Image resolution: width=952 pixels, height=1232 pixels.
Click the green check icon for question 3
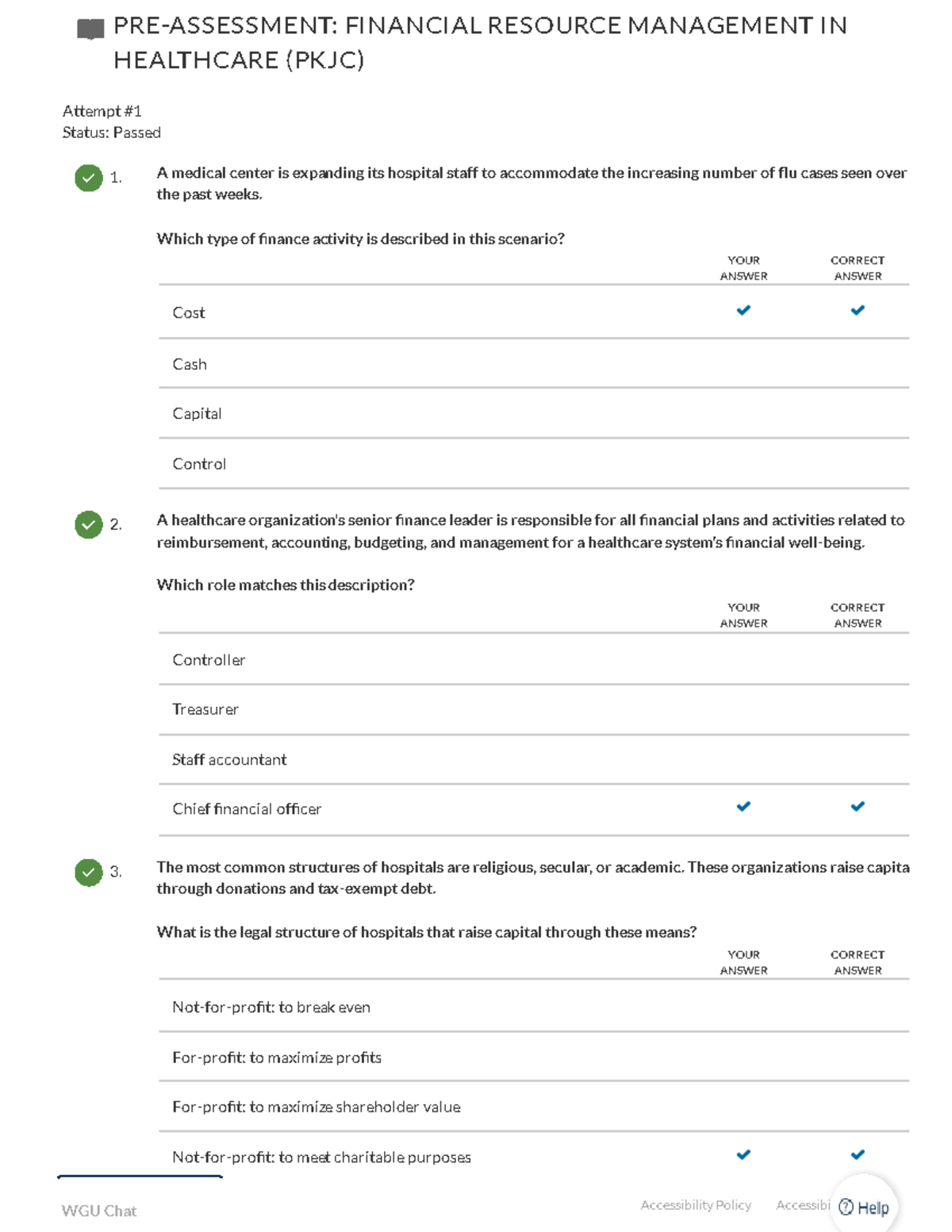[89, 872]
